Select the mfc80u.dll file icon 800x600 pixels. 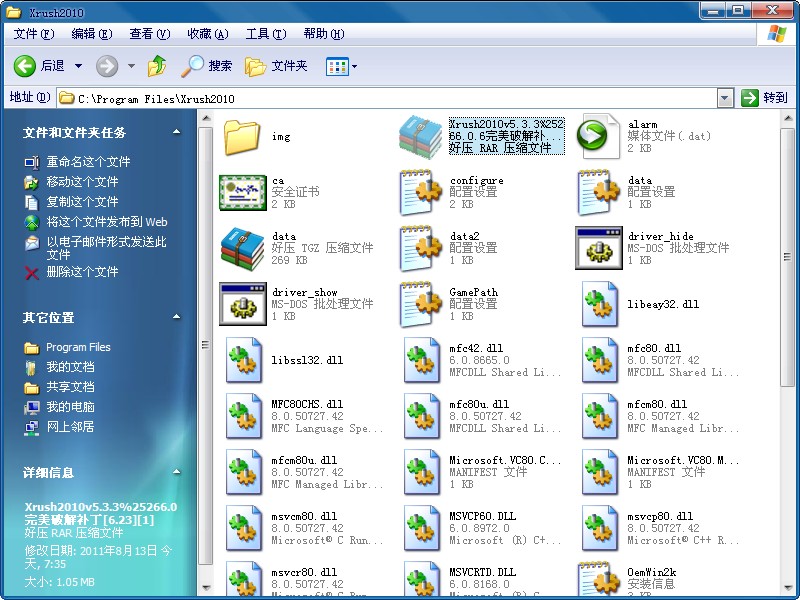[422, 416]
